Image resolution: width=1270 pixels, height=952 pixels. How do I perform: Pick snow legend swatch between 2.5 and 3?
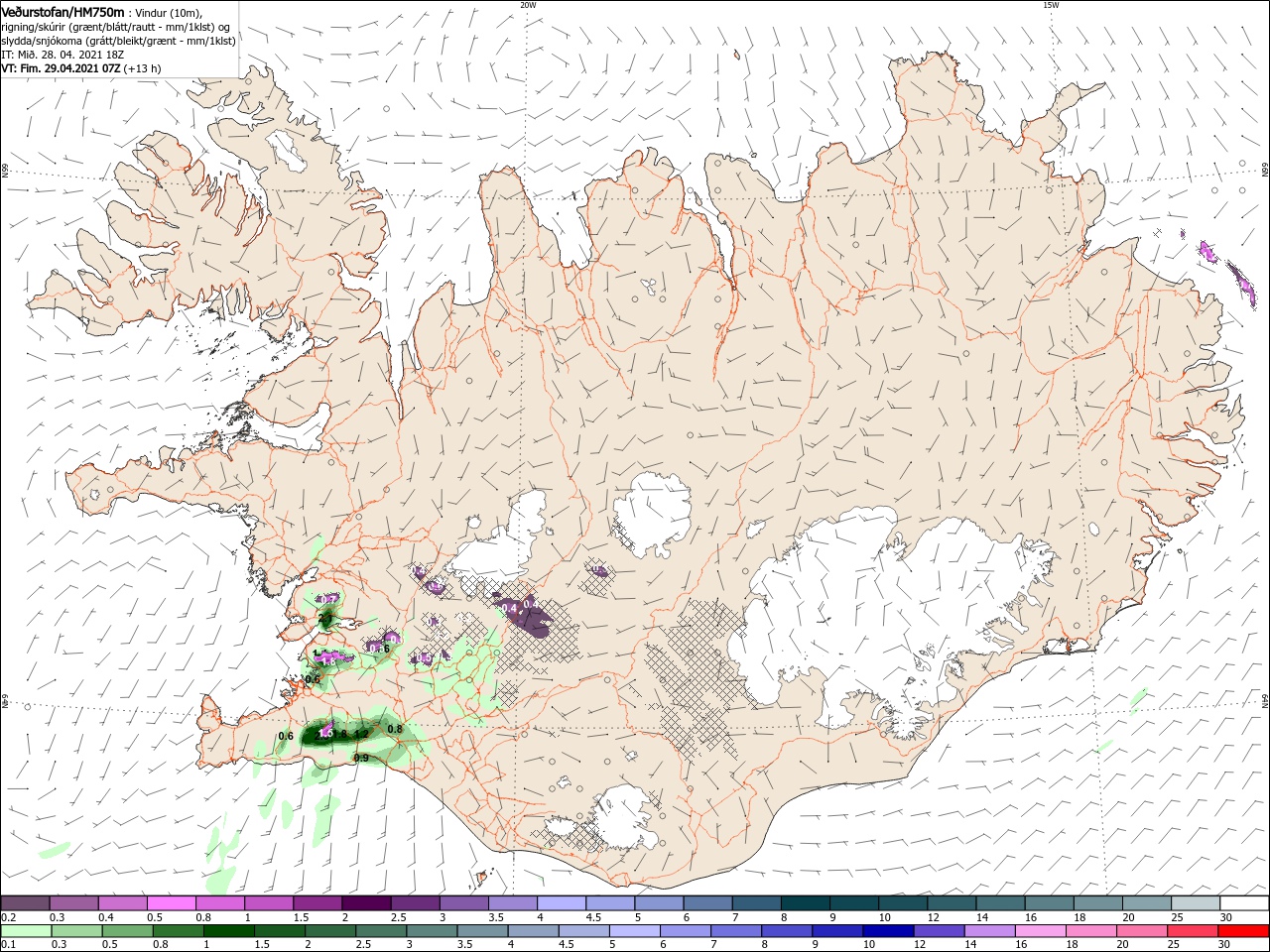416,903
